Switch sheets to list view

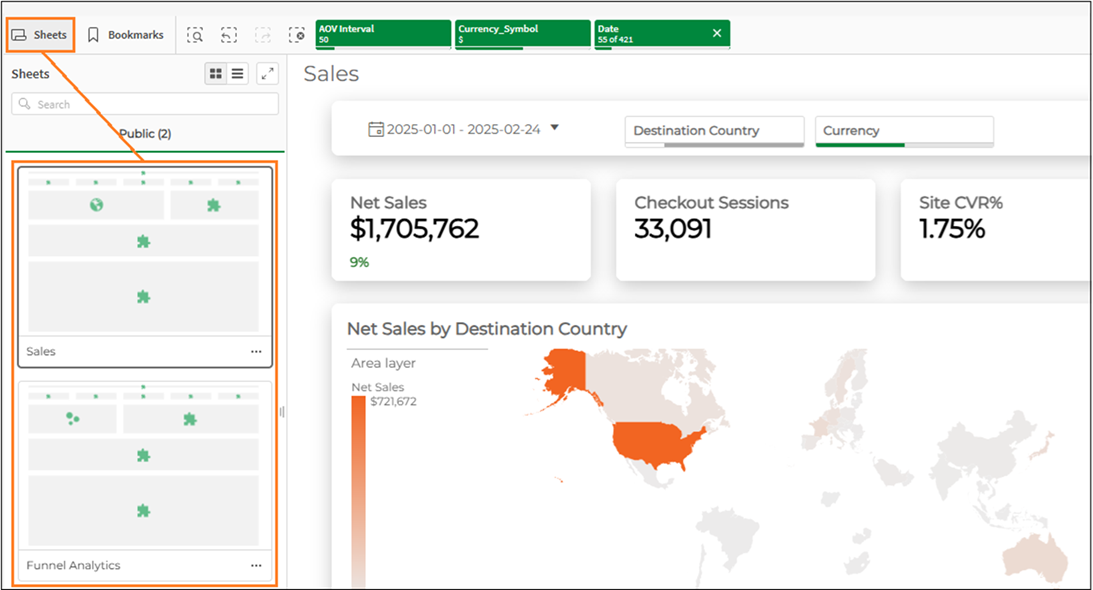(238, 73)
